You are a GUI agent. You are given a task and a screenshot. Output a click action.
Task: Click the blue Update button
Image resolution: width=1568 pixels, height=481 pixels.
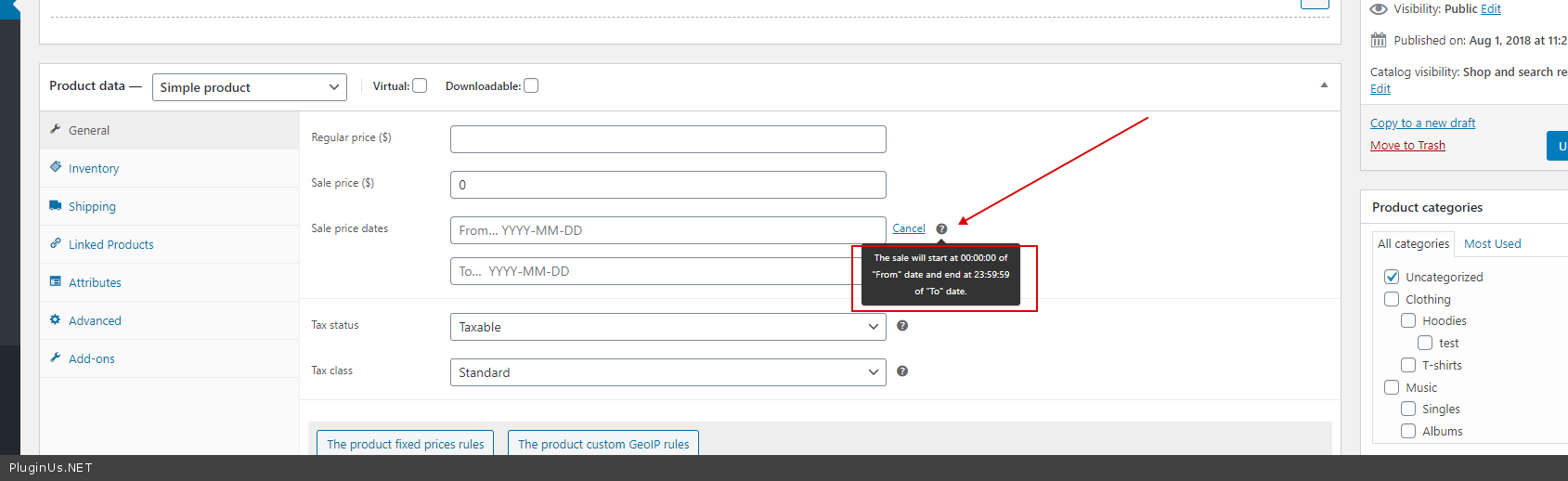[1557, 146]
